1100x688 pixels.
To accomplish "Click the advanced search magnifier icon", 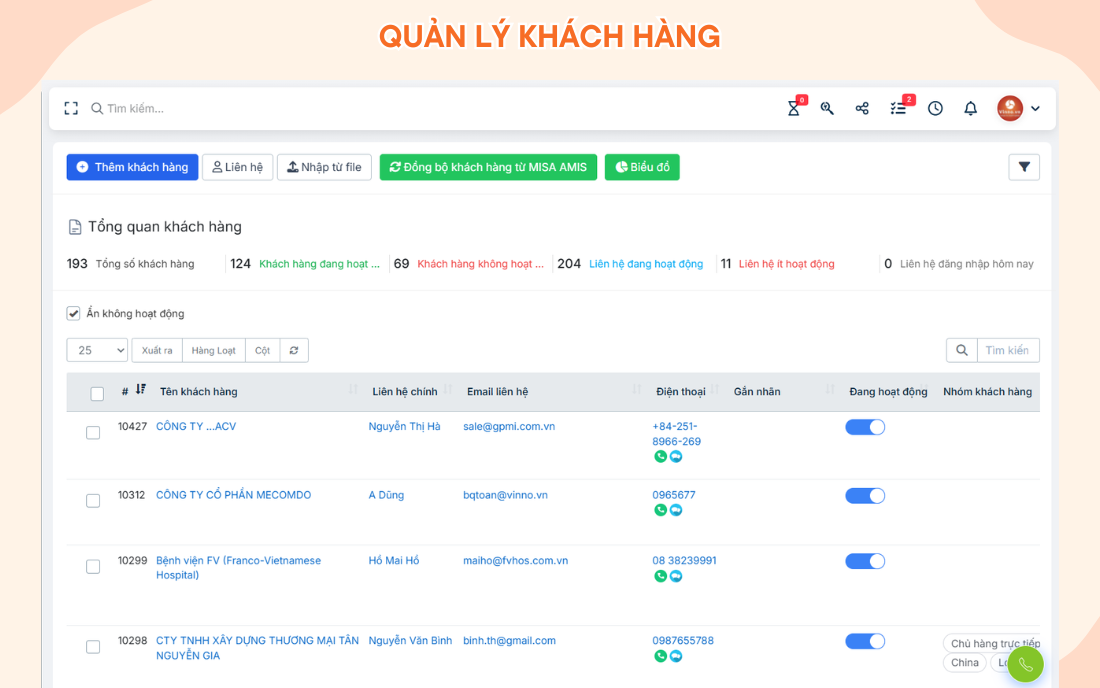I will coord(827,107).
